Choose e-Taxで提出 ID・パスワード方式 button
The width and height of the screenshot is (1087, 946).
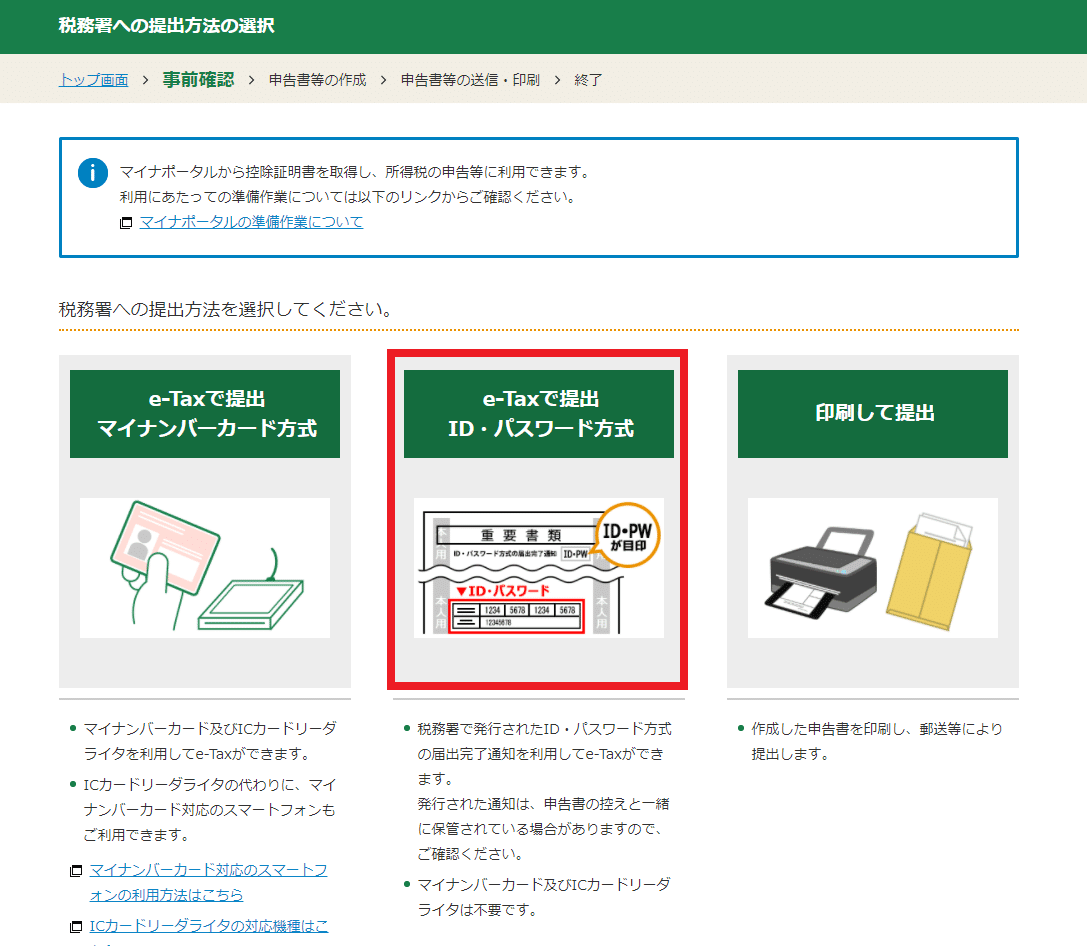tap(539, 414)
